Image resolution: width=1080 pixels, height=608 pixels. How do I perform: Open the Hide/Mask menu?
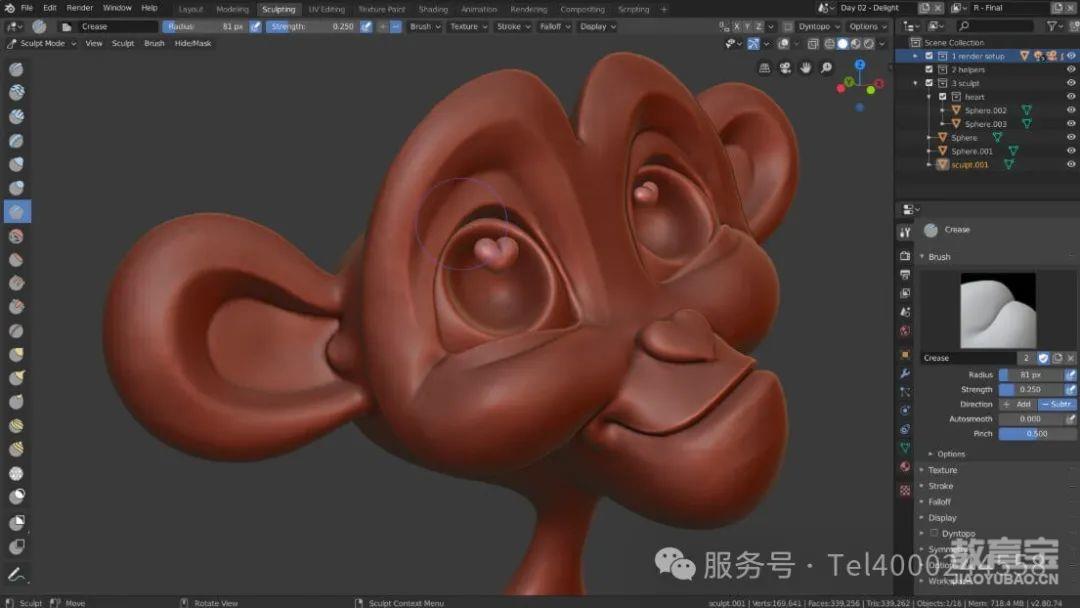tap(193, 43)
